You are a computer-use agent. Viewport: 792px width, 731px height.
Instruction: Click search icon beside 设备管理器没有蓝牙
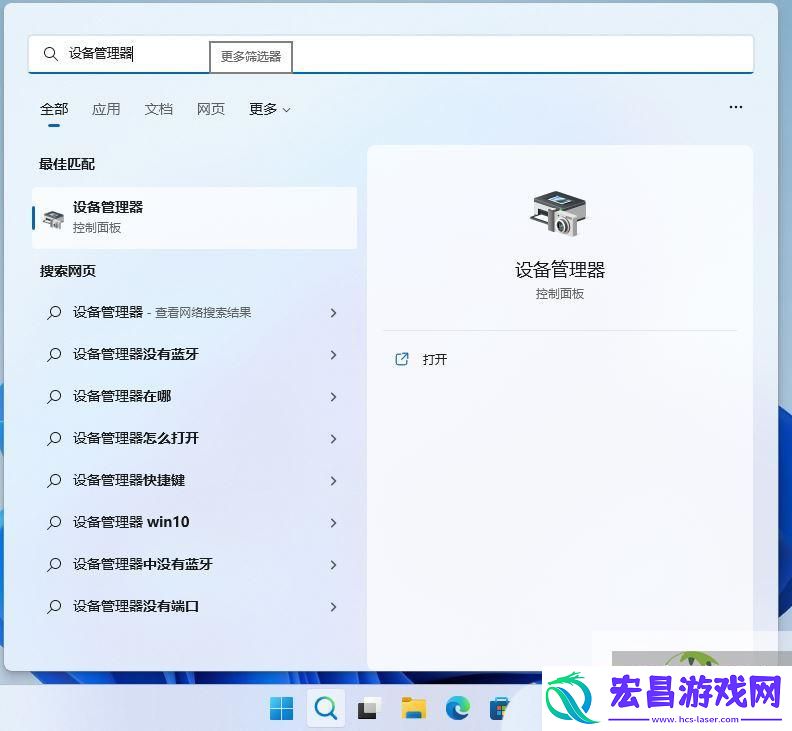[x=54, y=355]
